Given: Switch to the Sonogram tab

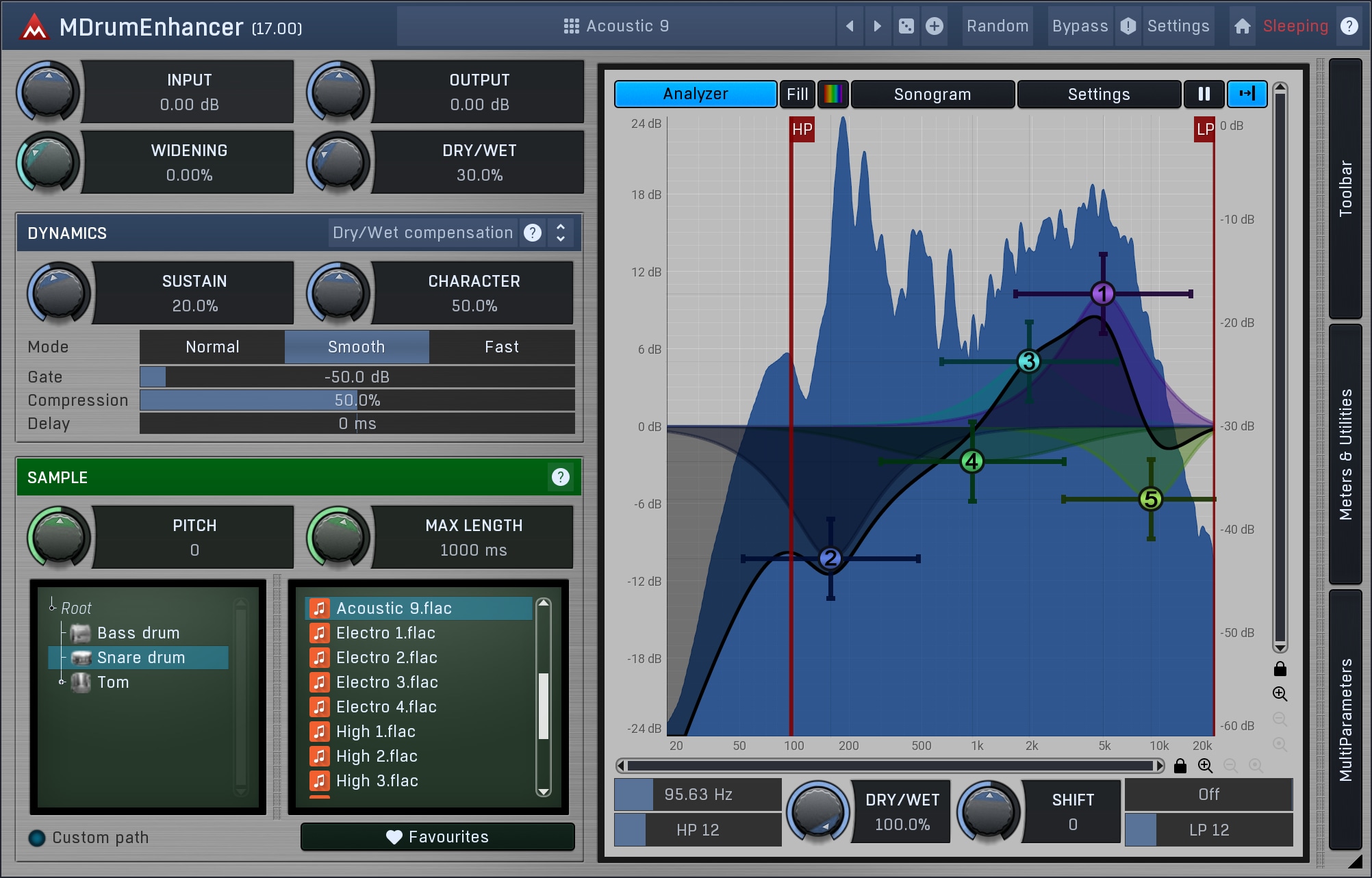Looking at the screenshot, I should pyautogui.click(x=932, y=94).
